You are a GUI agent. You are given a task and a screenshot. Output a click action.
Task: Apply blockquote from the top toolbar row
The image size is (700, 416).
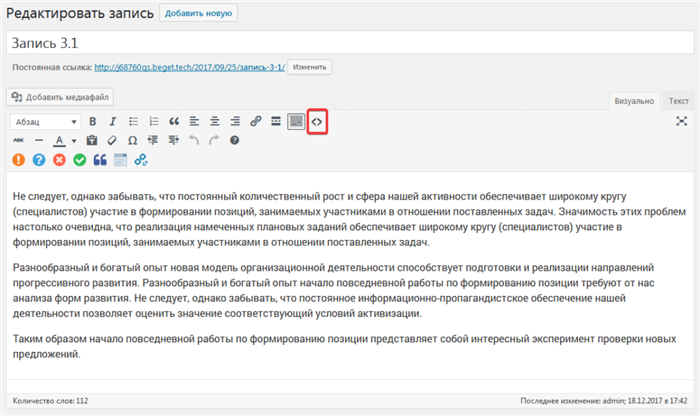[174, 121]
